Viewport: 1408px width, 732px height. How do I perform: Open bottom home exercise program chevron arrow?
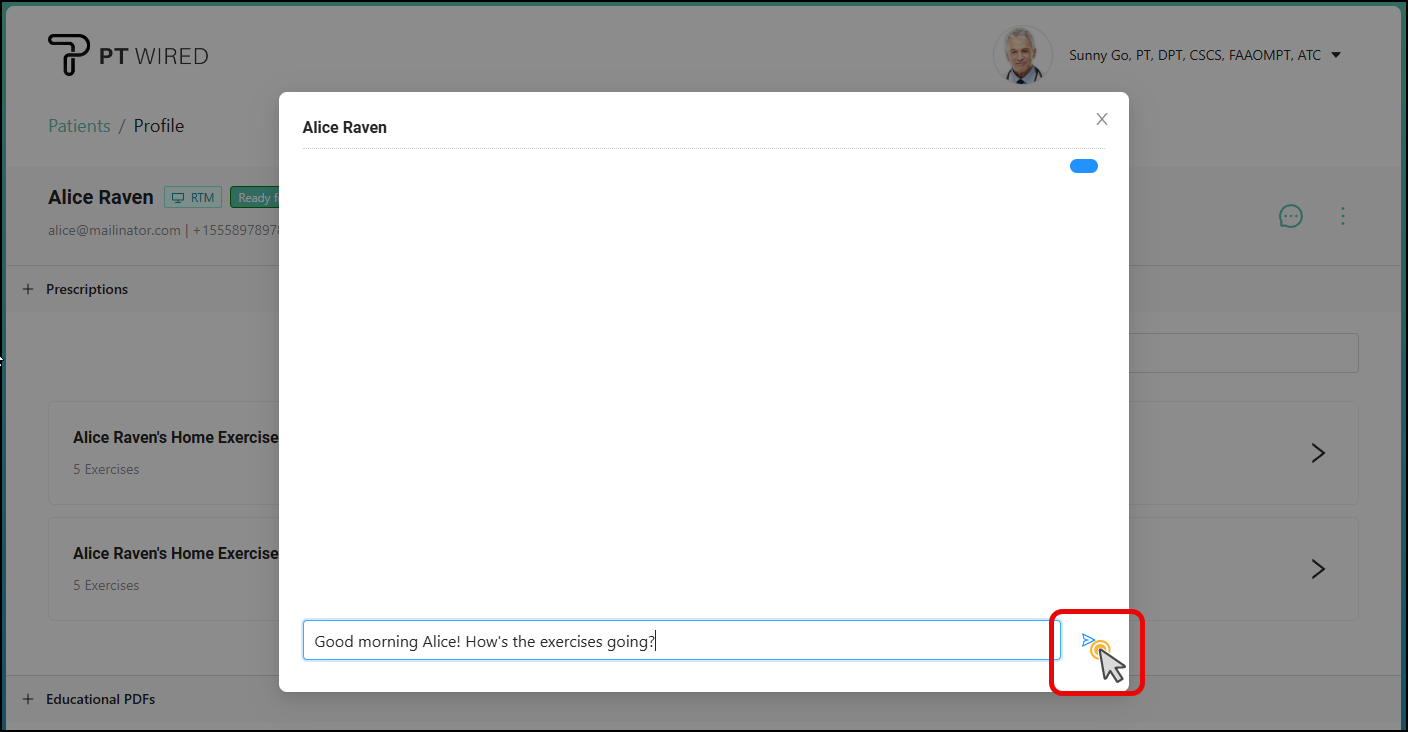(x=1317, y=569)
